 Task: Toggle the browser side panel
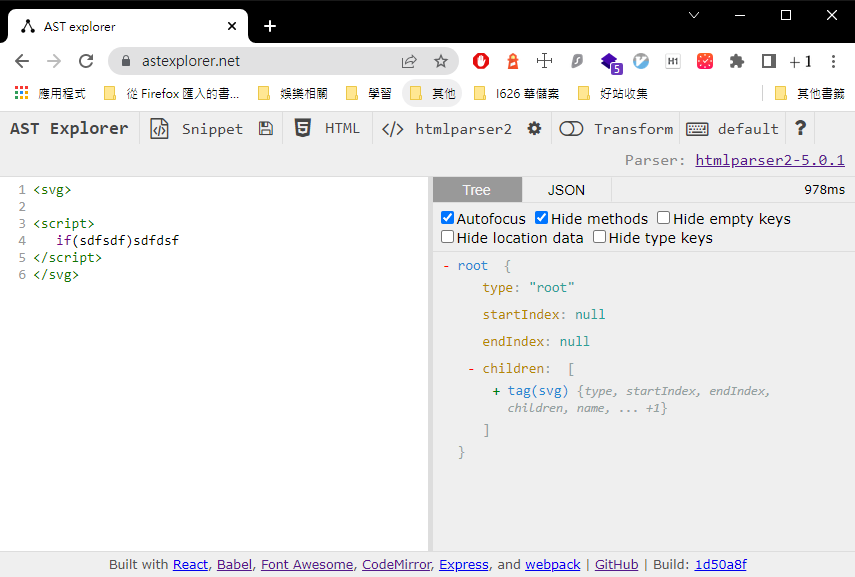click(x=769, y=61)
